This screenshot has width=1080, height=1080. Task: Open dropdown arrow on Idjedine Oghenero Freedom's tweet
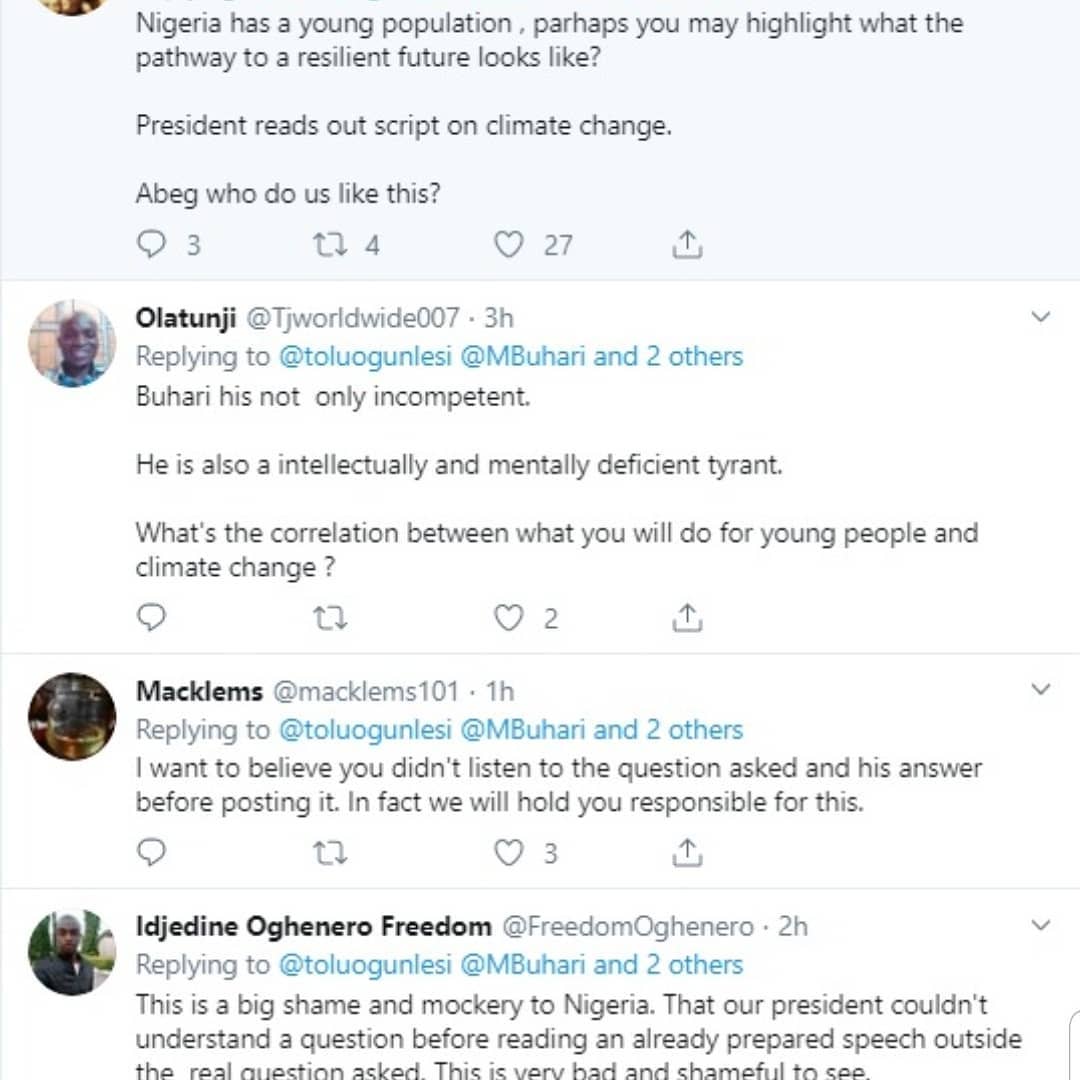pyautogui.click(x=1041, y=925)
